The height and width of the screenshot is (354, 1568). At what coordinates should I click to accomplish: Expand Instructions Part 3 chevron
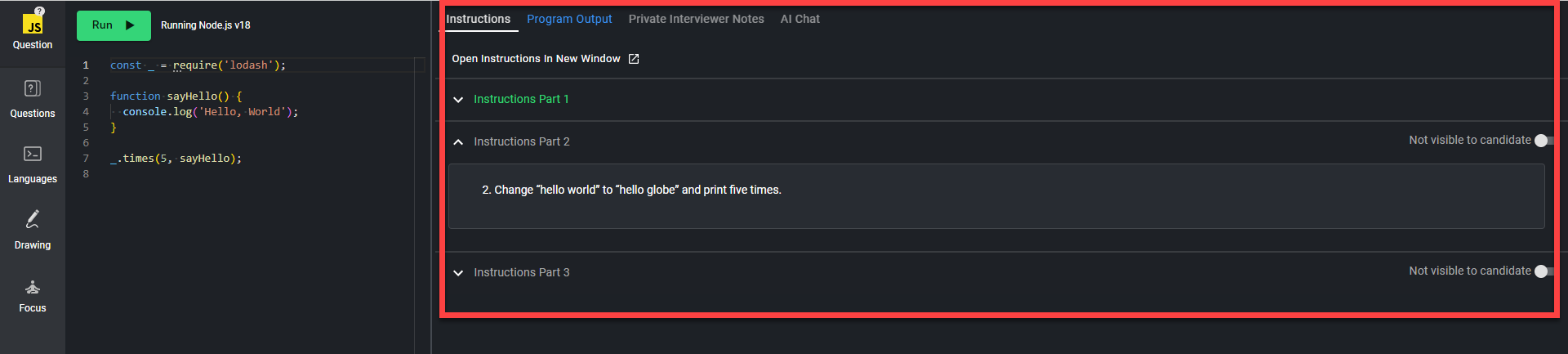click(x=458, y=273)
